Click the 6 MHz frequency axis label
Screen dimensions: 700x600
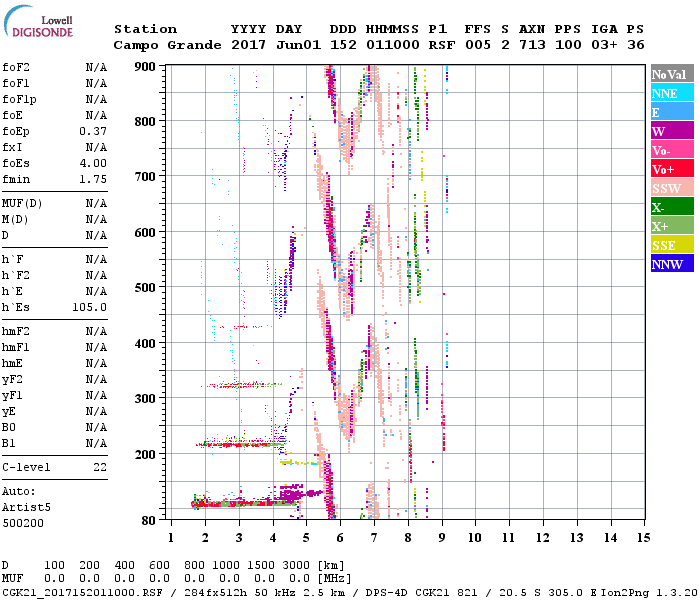(x=340, y=538)
